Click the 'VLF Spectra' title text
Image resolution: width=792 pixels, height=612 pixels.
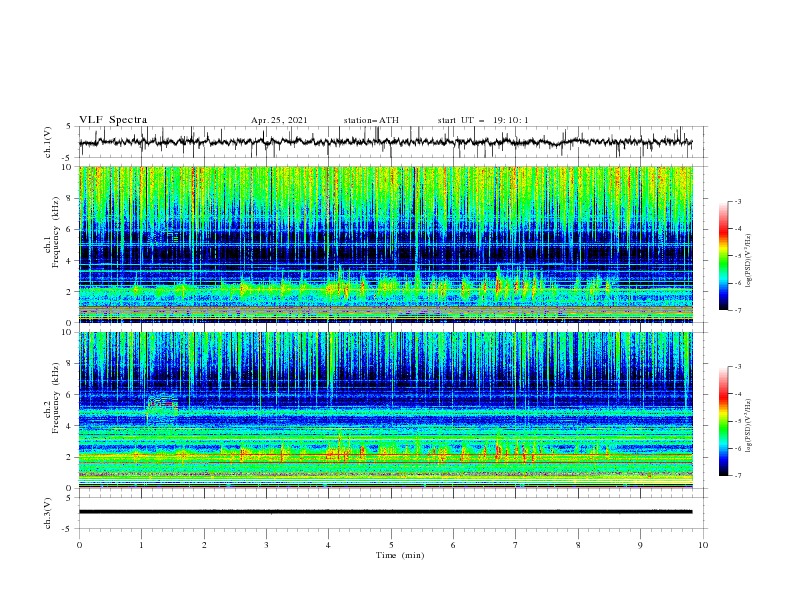(x=113, y=120)
